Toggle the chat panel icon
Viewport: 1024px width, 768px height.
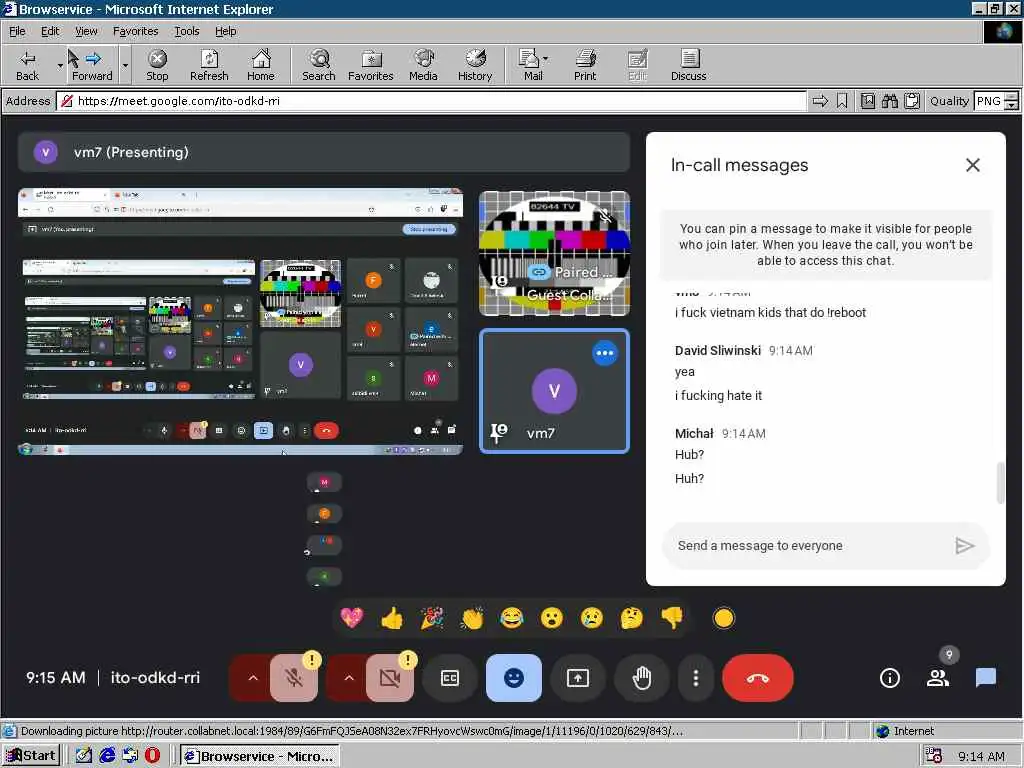pos(985,678)
